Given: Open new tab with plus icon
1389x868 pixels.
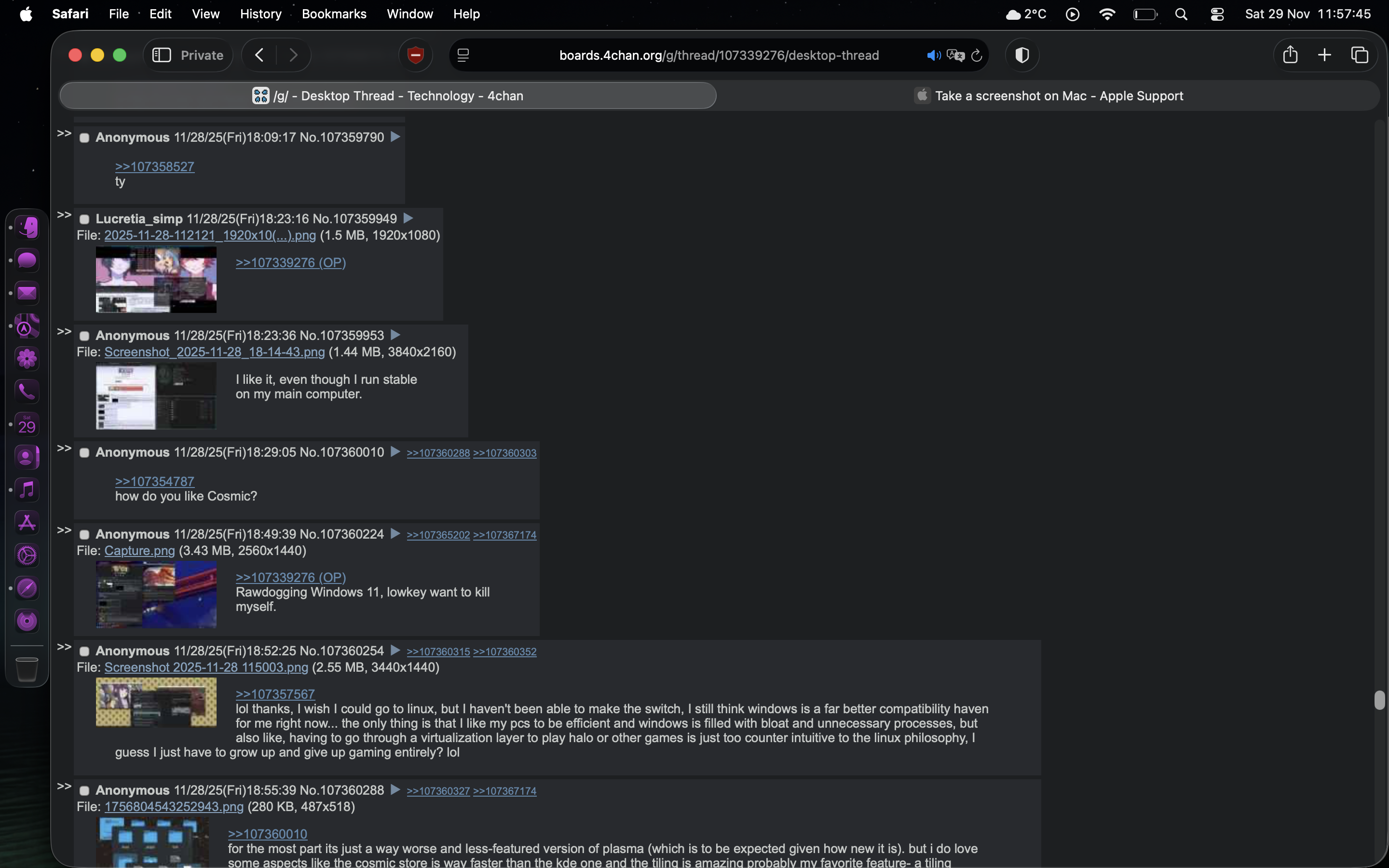Looking at the screenshot, I should [1324, 55].
